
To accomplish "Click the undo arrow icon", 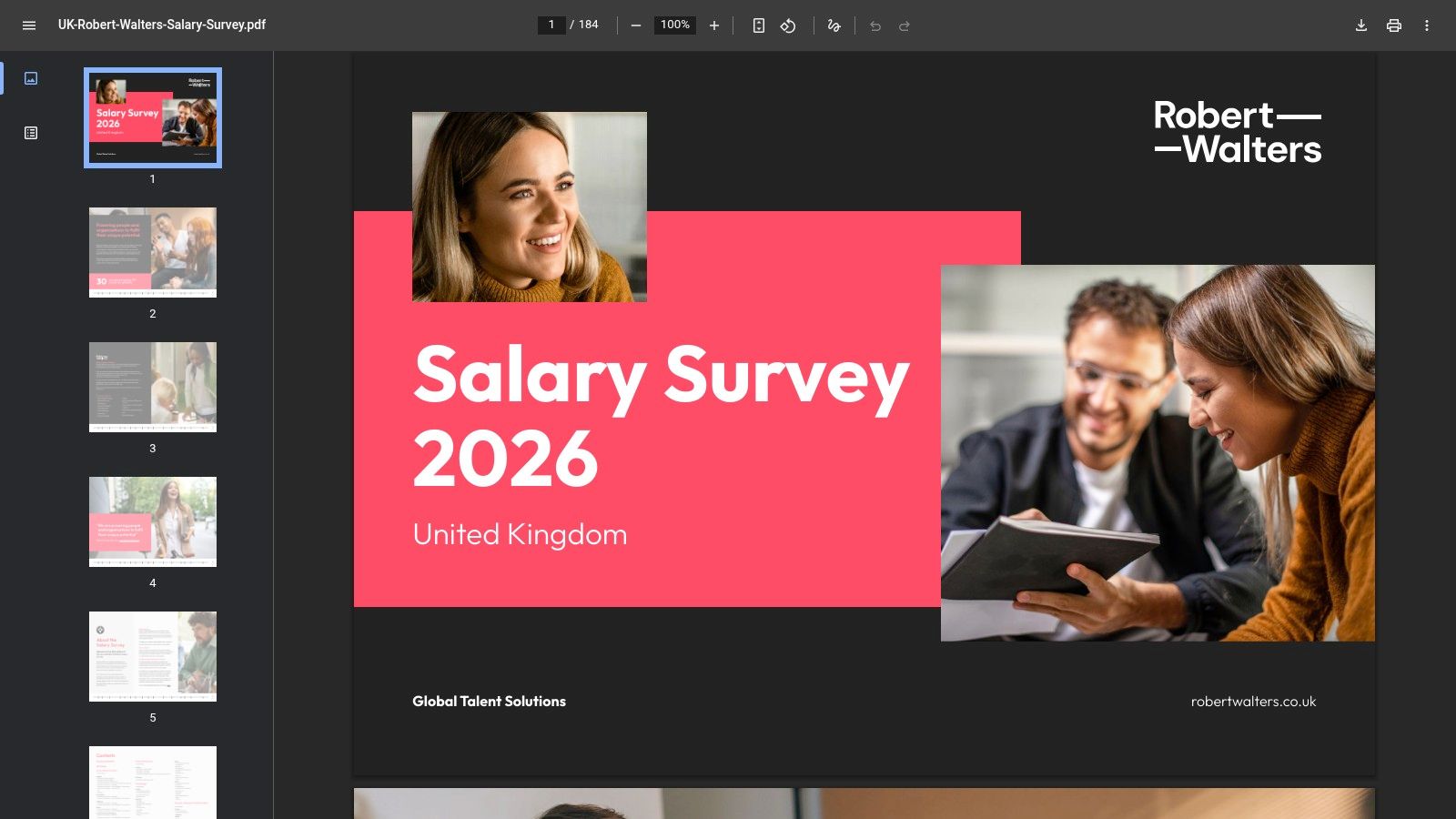I will click(x=875, y=25).
